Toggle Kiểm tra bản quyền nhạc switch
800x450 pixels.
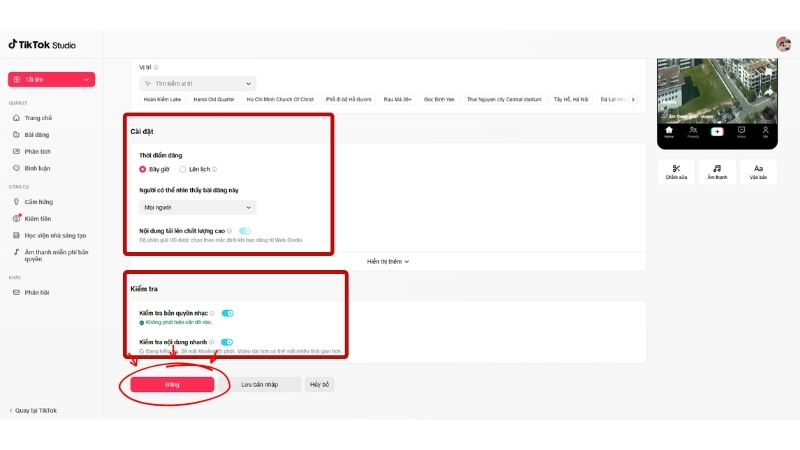pos(228,313)
